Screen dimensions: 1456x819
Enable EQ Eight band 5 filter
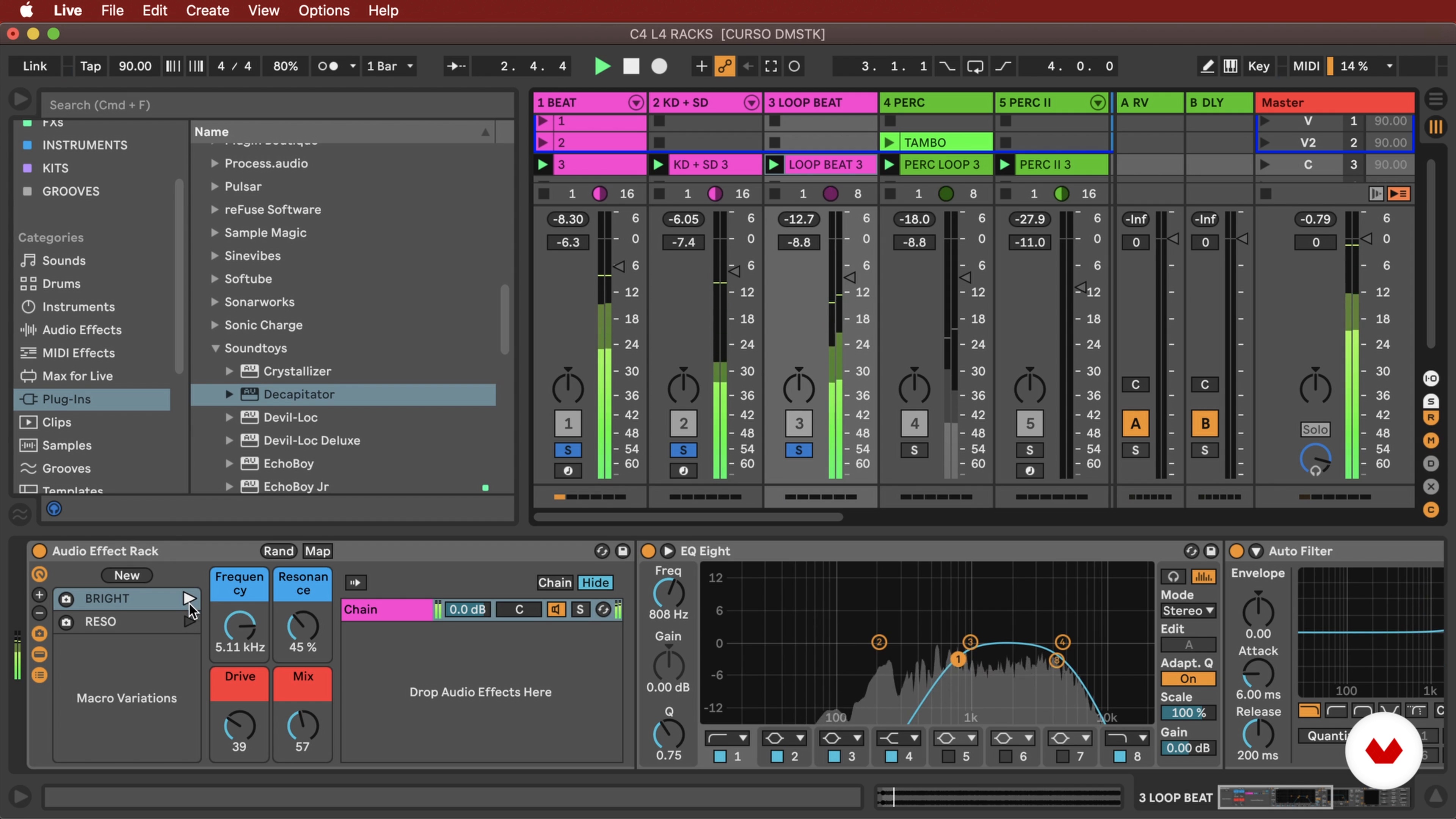tap(948, 756)
